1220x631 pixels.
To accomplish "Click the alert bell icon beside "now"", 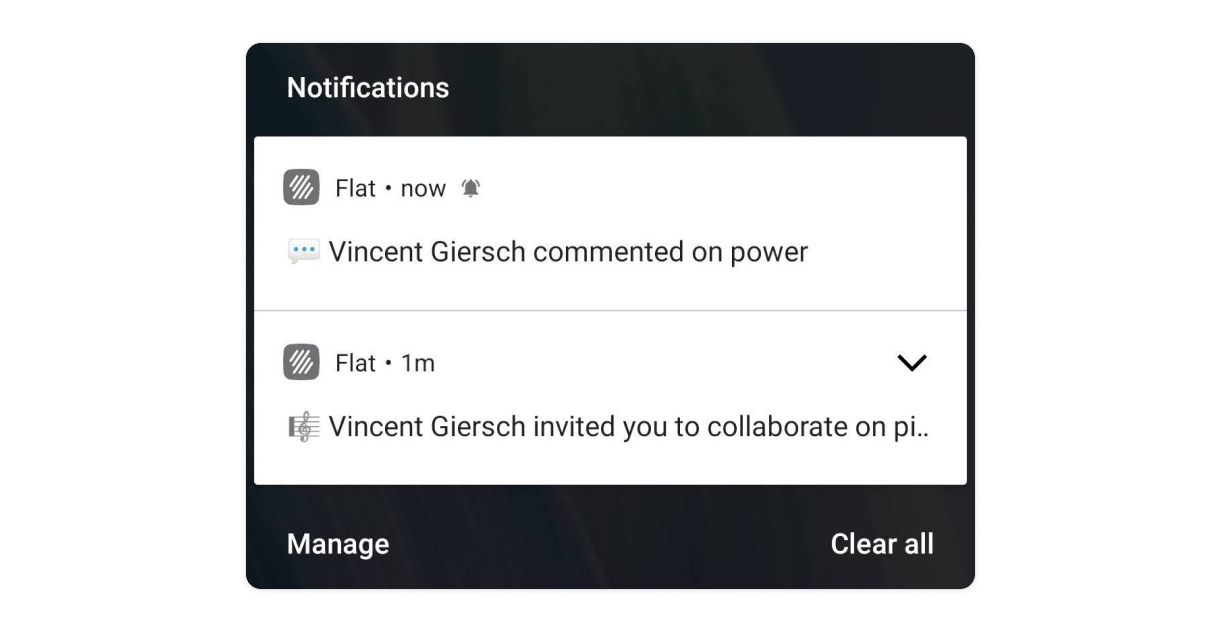I will coord(470,188).
